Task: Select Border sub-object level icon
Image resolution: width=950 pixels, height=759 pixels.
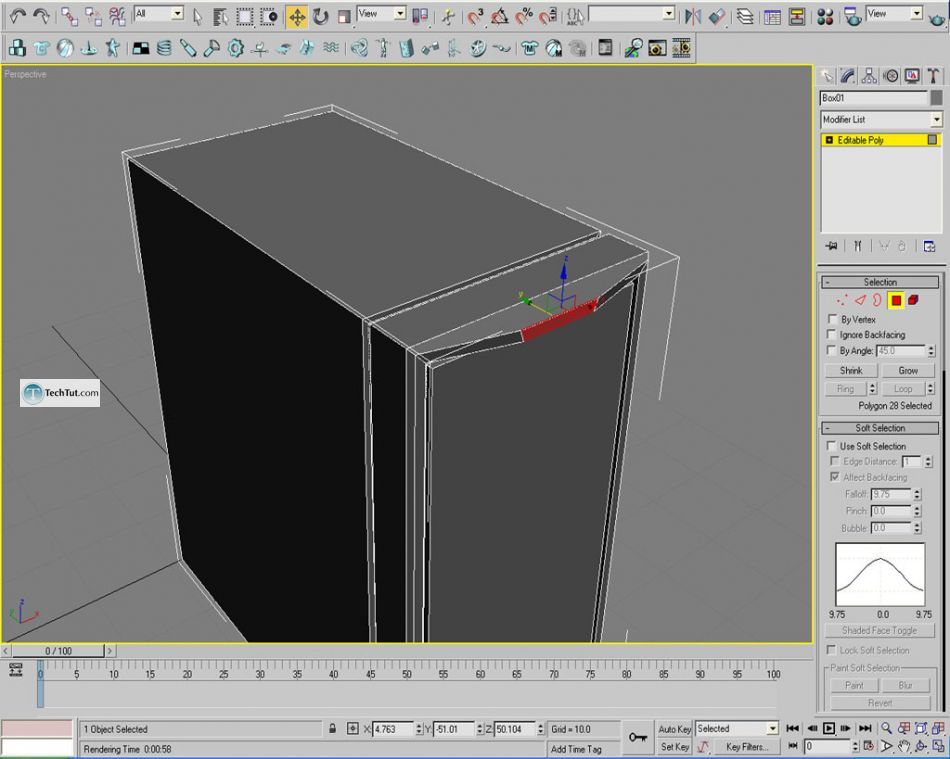Action: point(877,300)
